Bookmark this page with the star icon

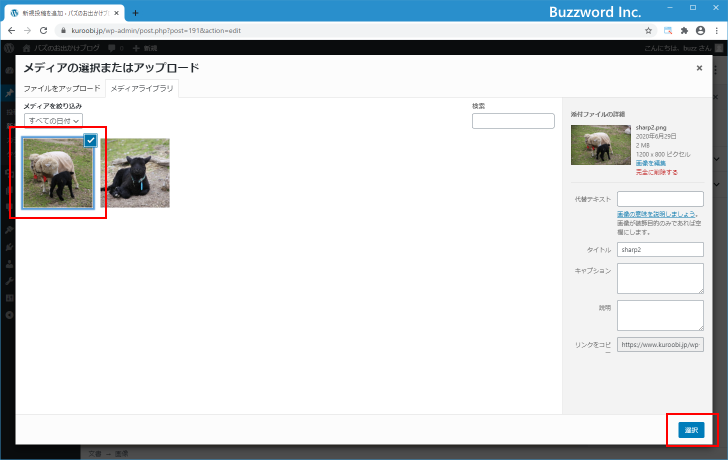click(x=649, y=31)
